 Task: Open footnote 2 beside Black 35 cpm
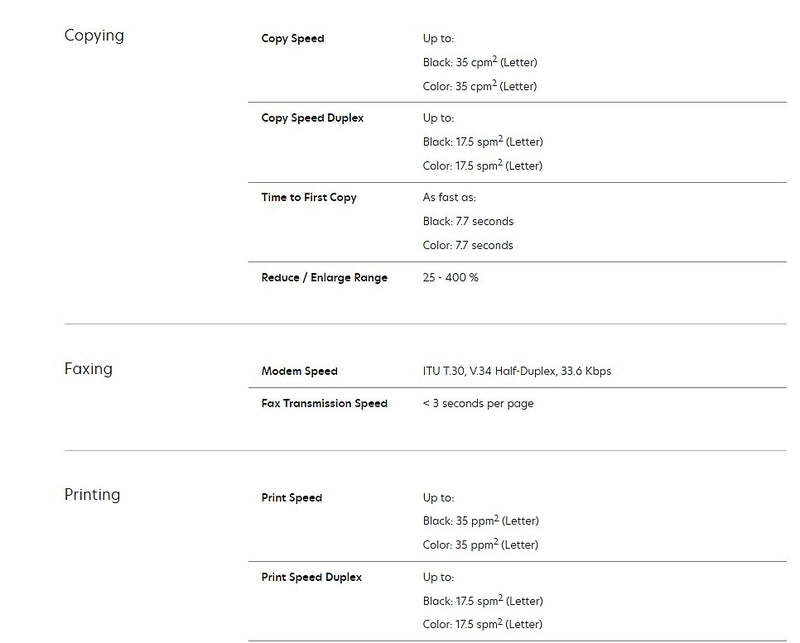[494, 59]
